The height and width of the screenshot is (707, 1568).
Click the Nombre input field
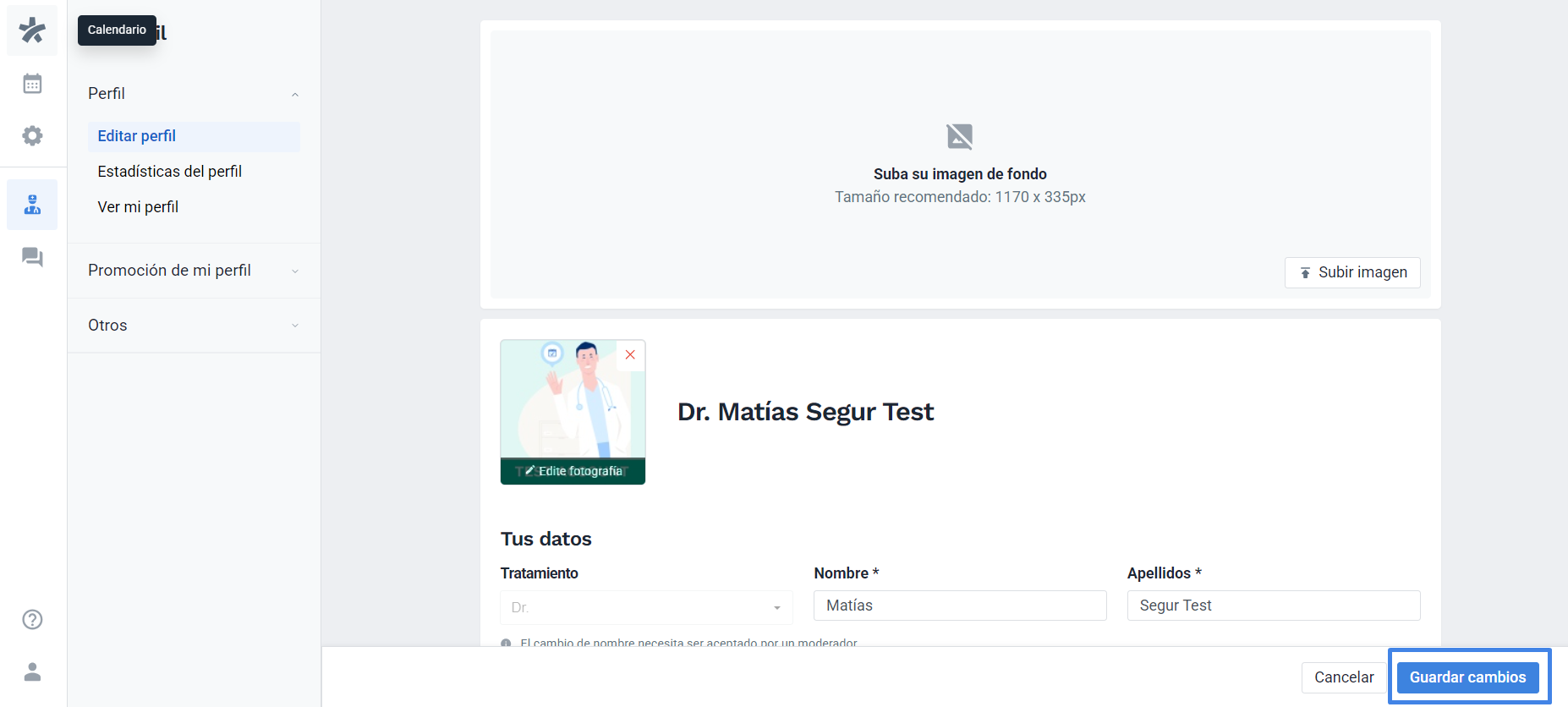click(960, 606)
